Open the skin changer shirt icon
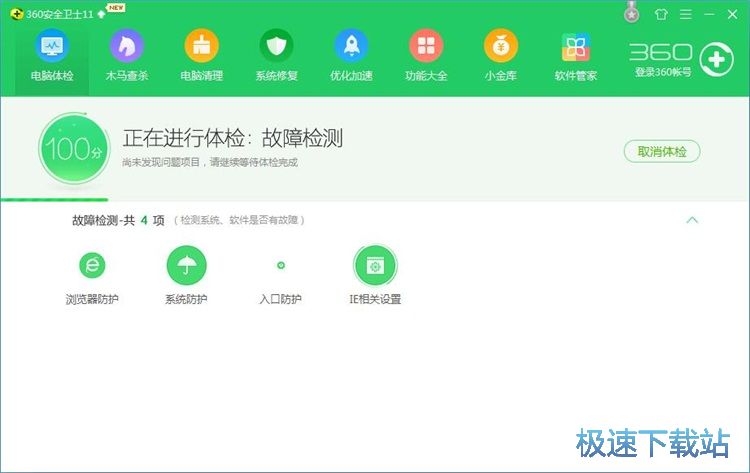This screenshot has width=750, height=473. [x=661, y=14]
